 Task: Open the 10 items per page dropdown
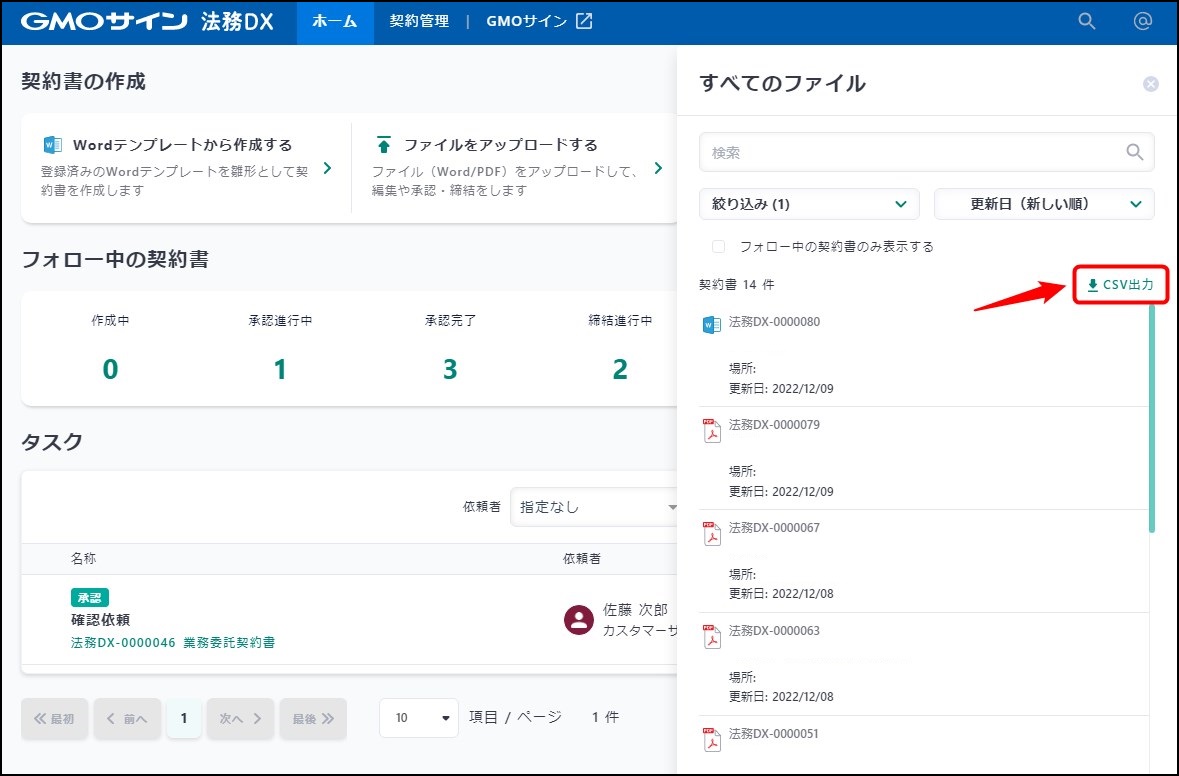(x=419, y=718)
